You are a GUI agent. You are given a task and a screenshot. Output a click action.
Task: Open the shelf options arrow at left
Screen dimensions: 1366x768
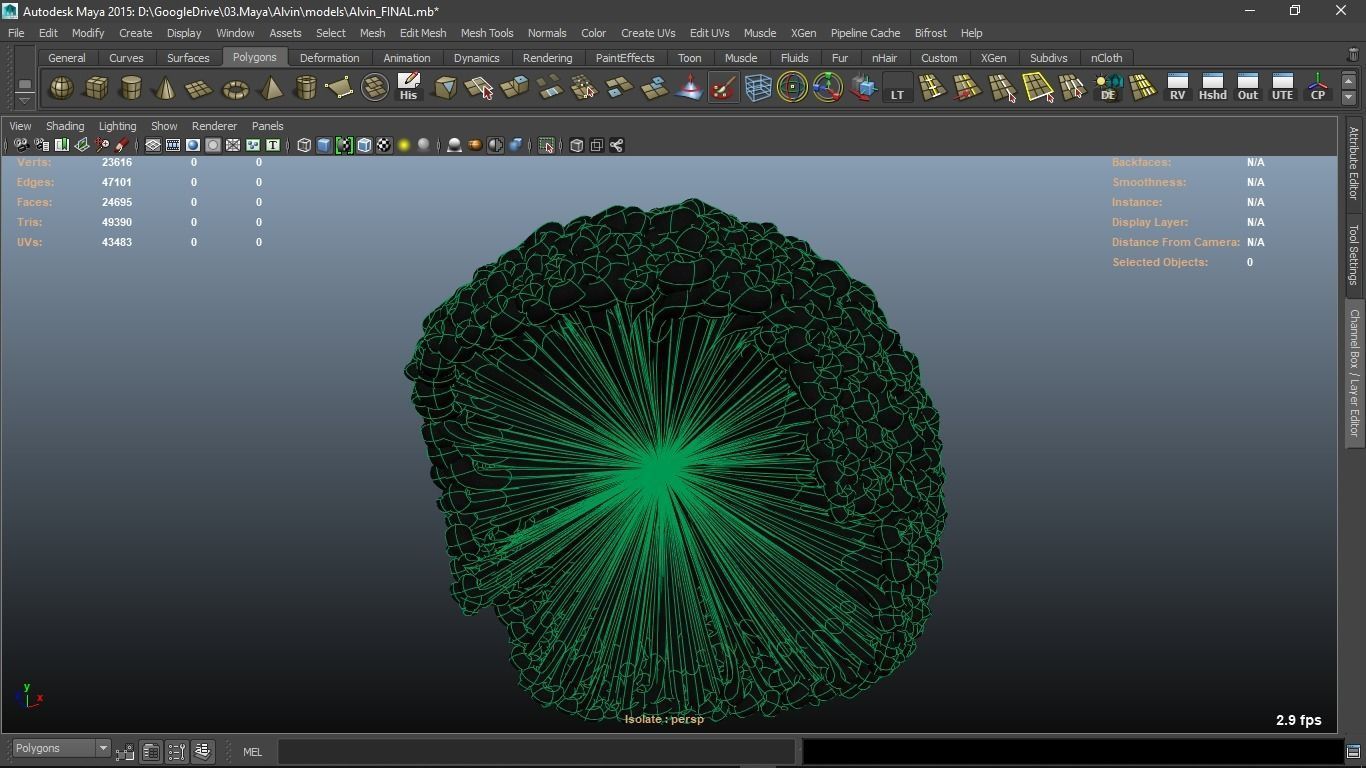(24, 101)
